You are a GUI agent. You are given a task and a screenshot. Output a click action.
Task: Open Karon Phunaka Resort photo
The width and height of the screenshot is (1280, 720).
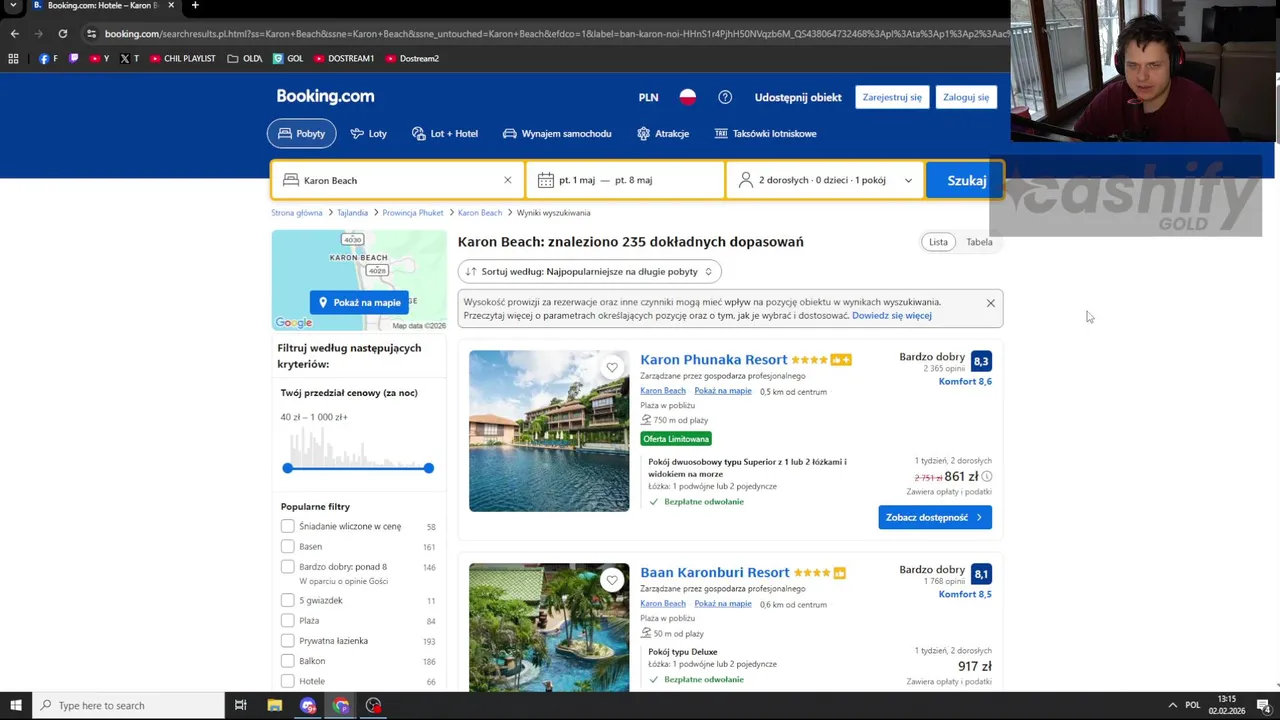pyautogui.click(x=549, y=431)
